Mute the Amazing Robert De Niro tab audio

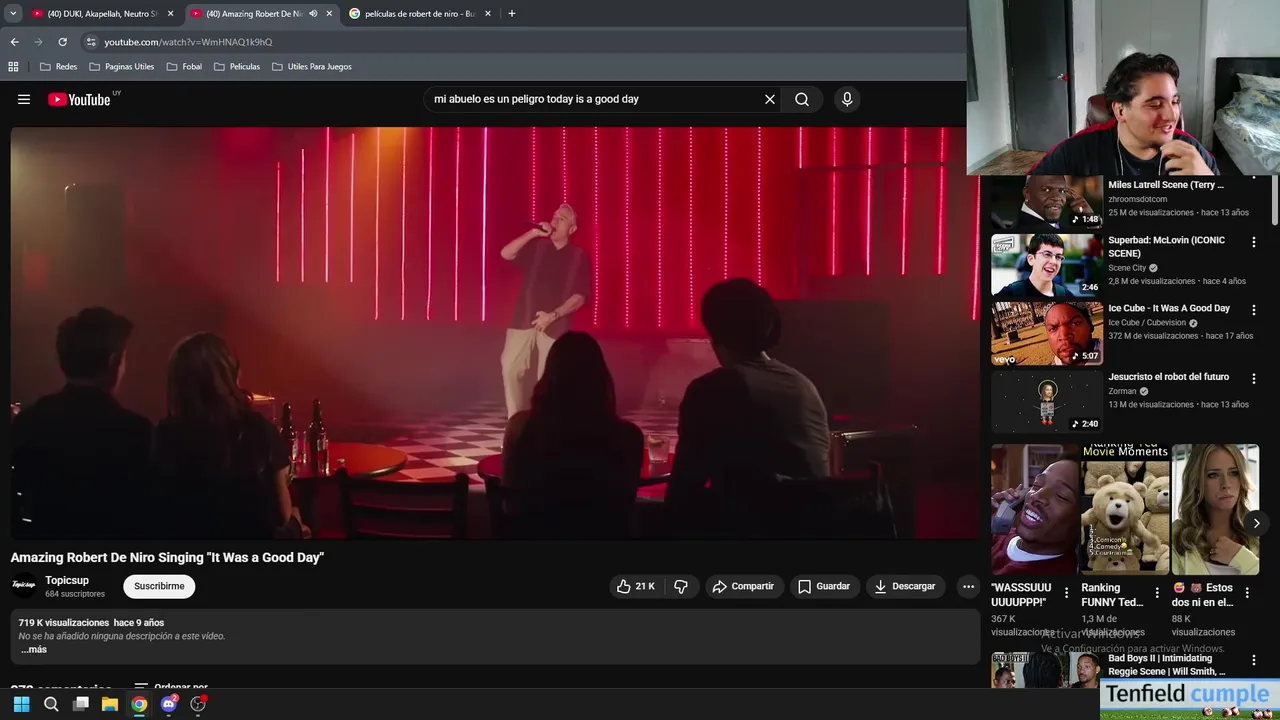[x=313, y=14]
